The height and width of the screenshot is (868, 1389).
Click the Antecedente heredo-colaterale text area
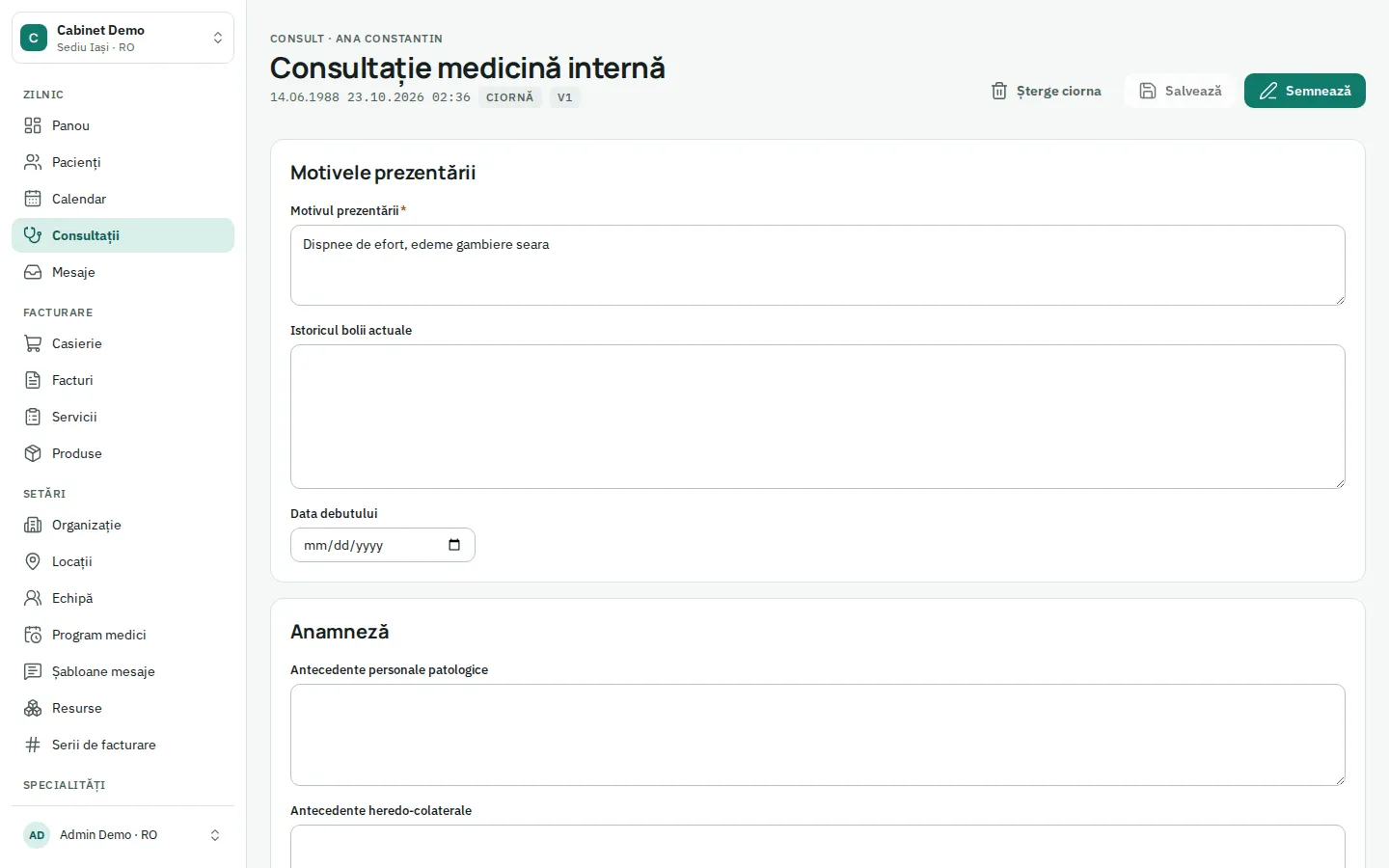click(x=818, y=846)
